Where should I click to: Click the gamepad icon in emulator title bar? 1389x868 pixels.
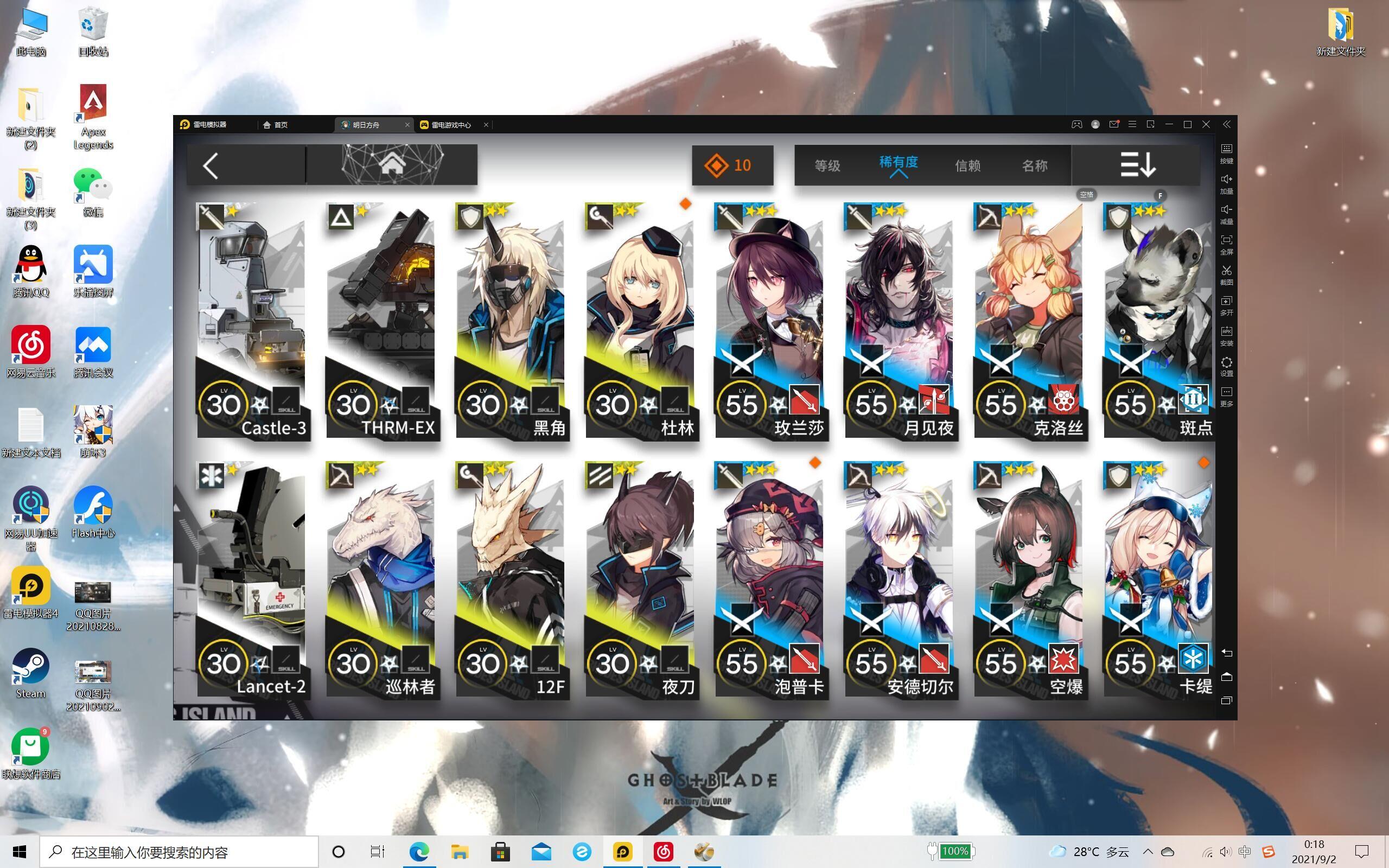(x=1076, y=125)
